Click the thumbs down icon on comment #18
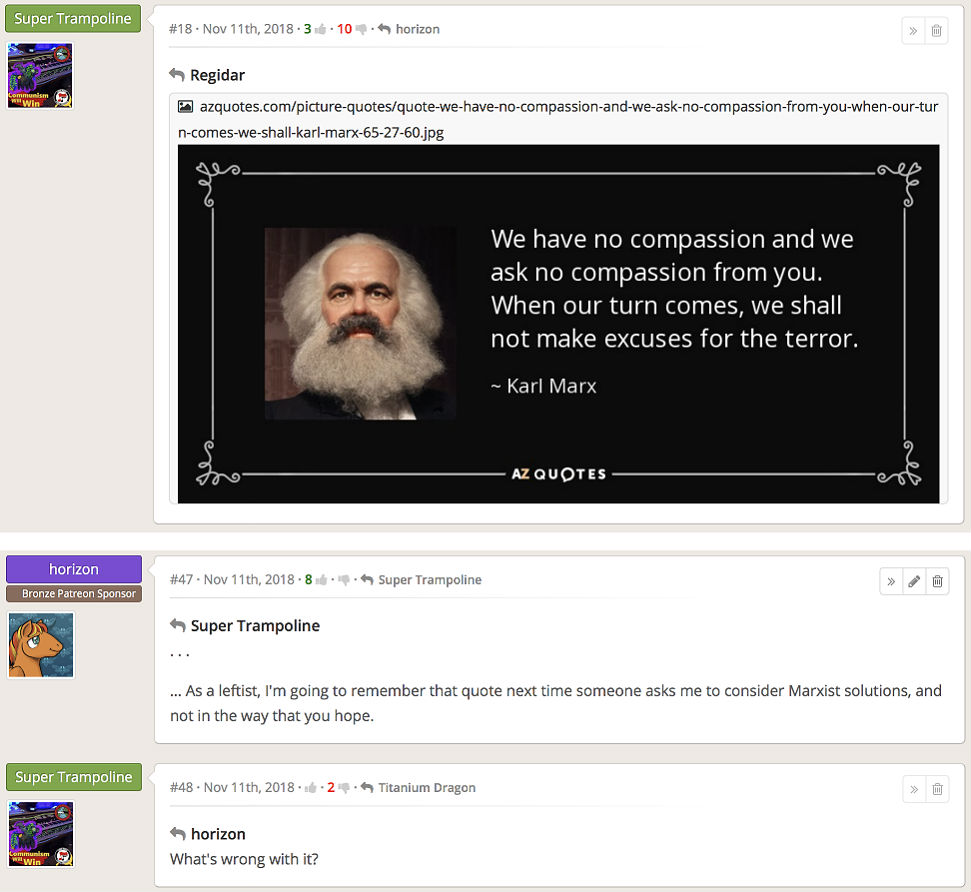971x892 pixels. pos(361,30)
